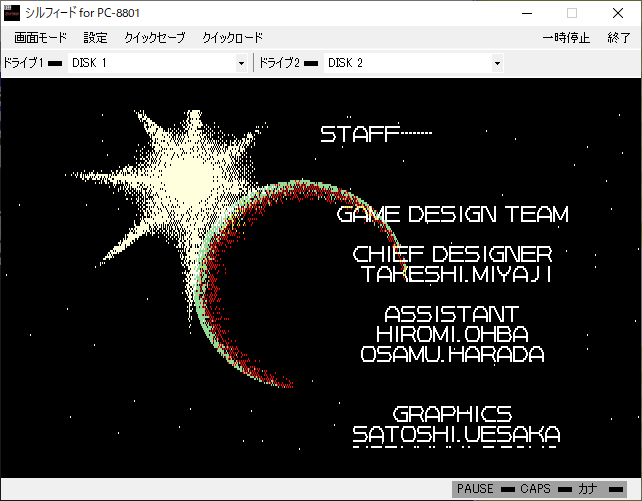The image size is (642, 501).
Task: Expand the ドライブ2 disk dropdown arrow
Action: point(497,63)
